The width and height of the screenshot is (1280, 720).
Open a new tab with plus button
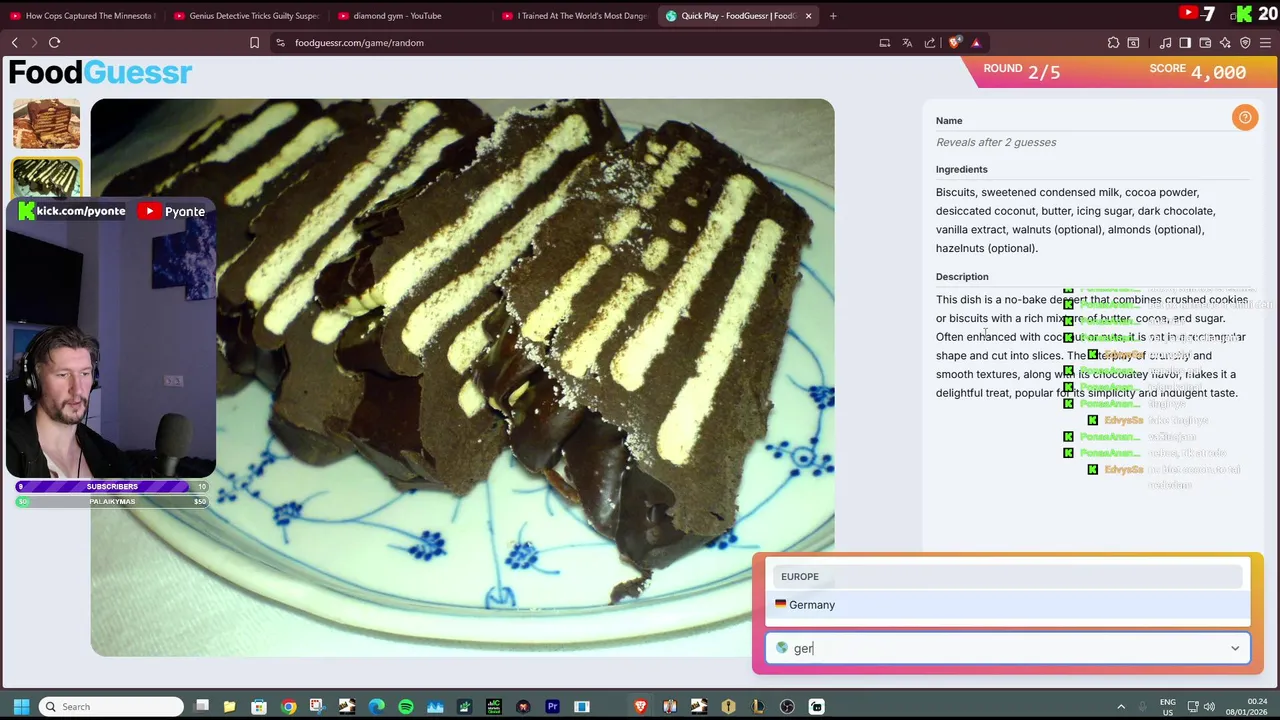pyautogui.click(x=834, y=16)
